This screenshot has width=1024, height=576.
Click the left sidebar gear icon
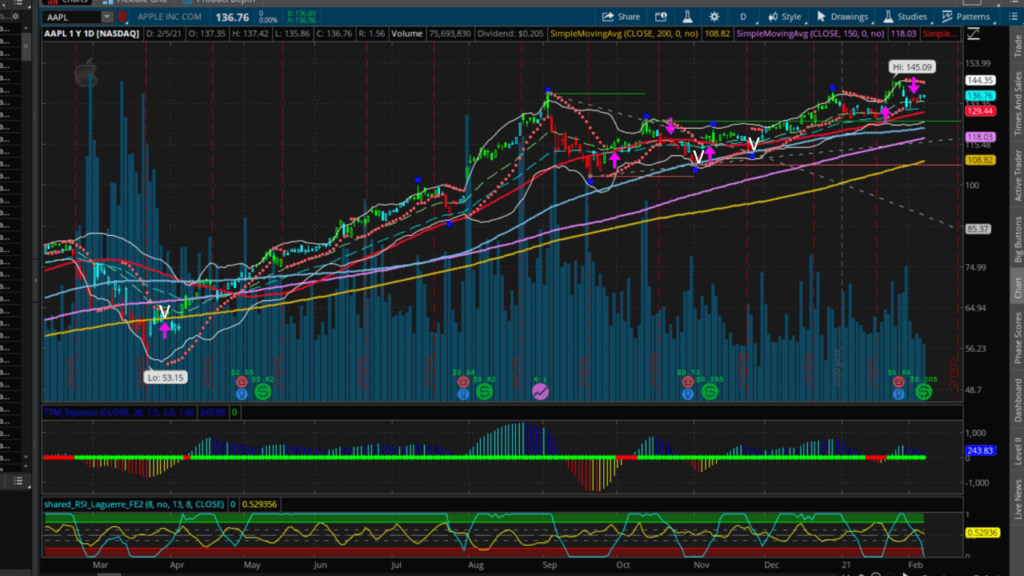(x=16, y=16)
